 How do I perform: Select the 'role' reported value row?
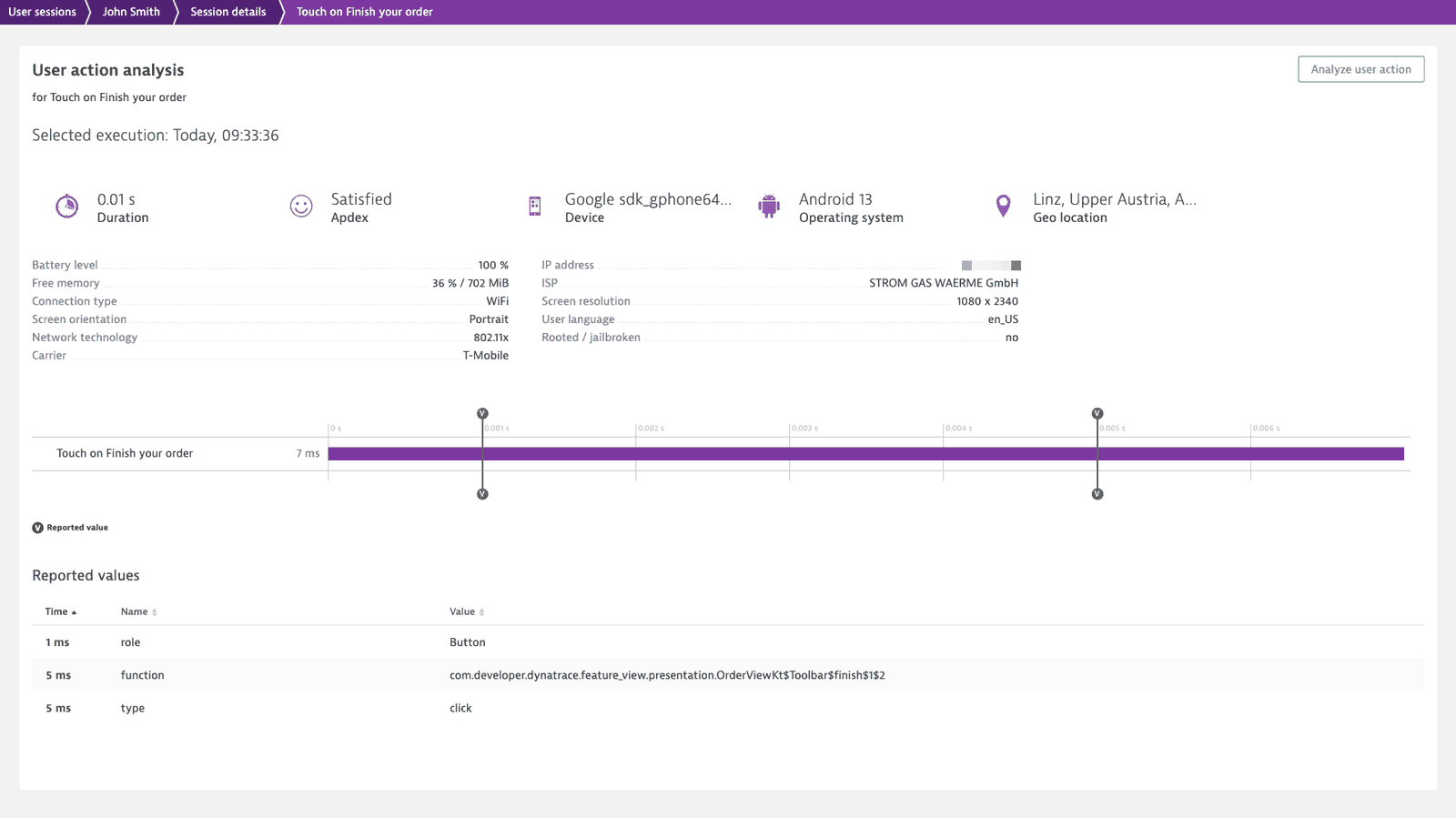click(x=728, y=642)
